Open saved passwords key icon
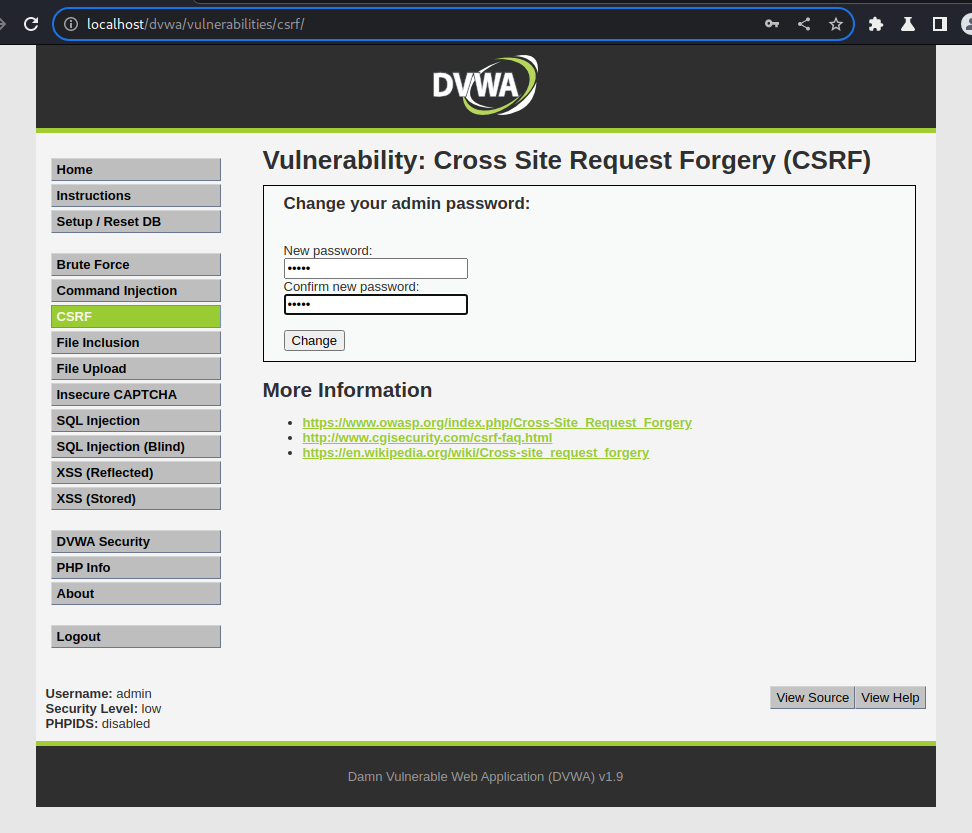972x833 pixels. coord(772,24)
